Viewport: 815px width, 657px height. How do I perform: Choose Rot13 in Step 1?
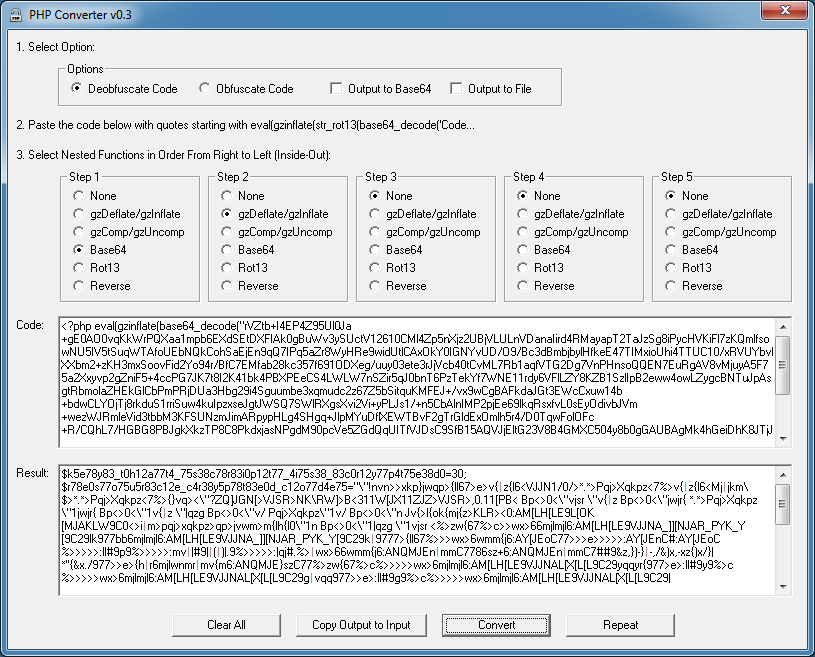(x=79, y=268)
